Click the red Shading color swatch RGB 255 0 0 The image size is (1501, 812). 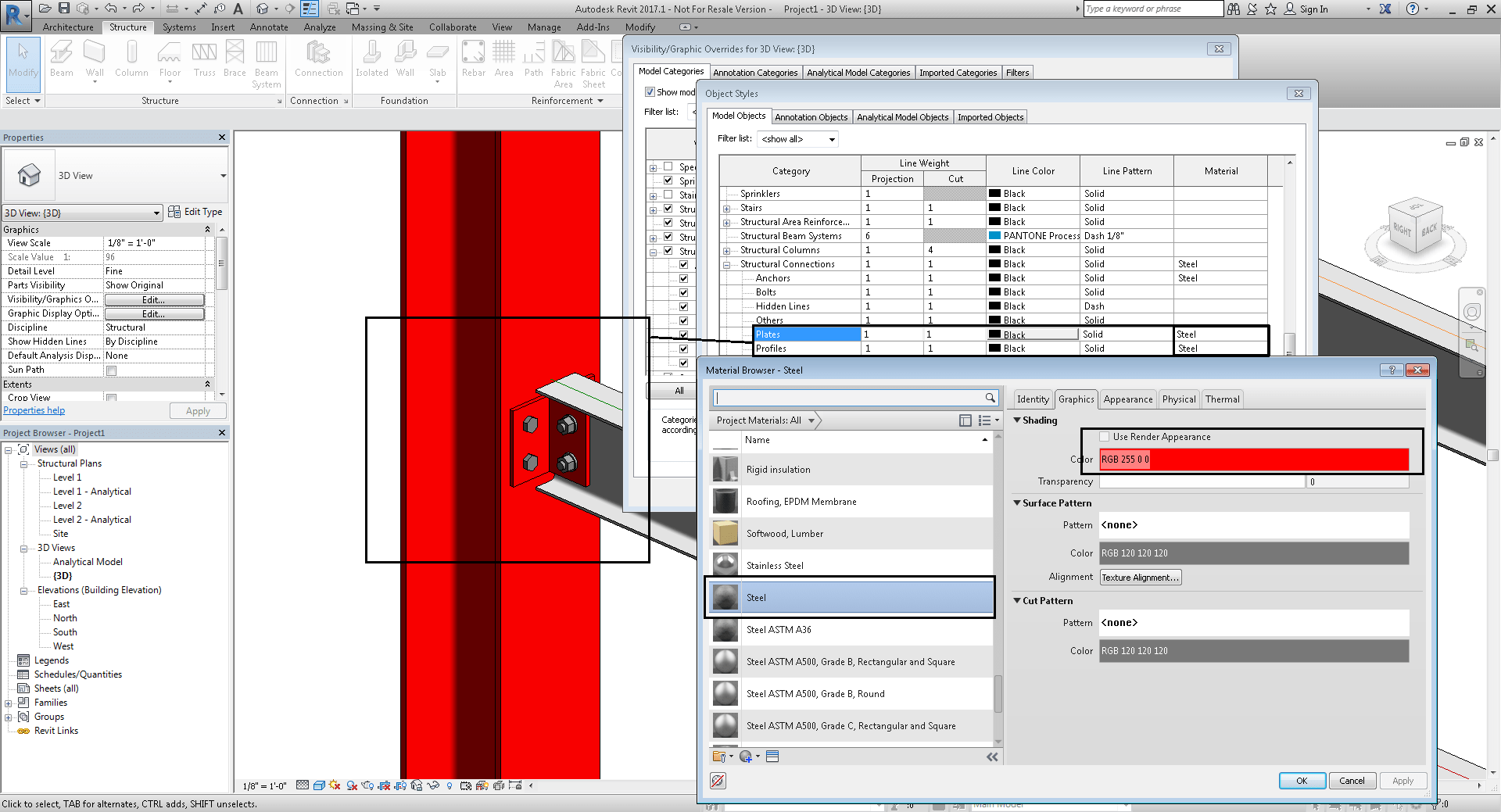pos(1254,460)
